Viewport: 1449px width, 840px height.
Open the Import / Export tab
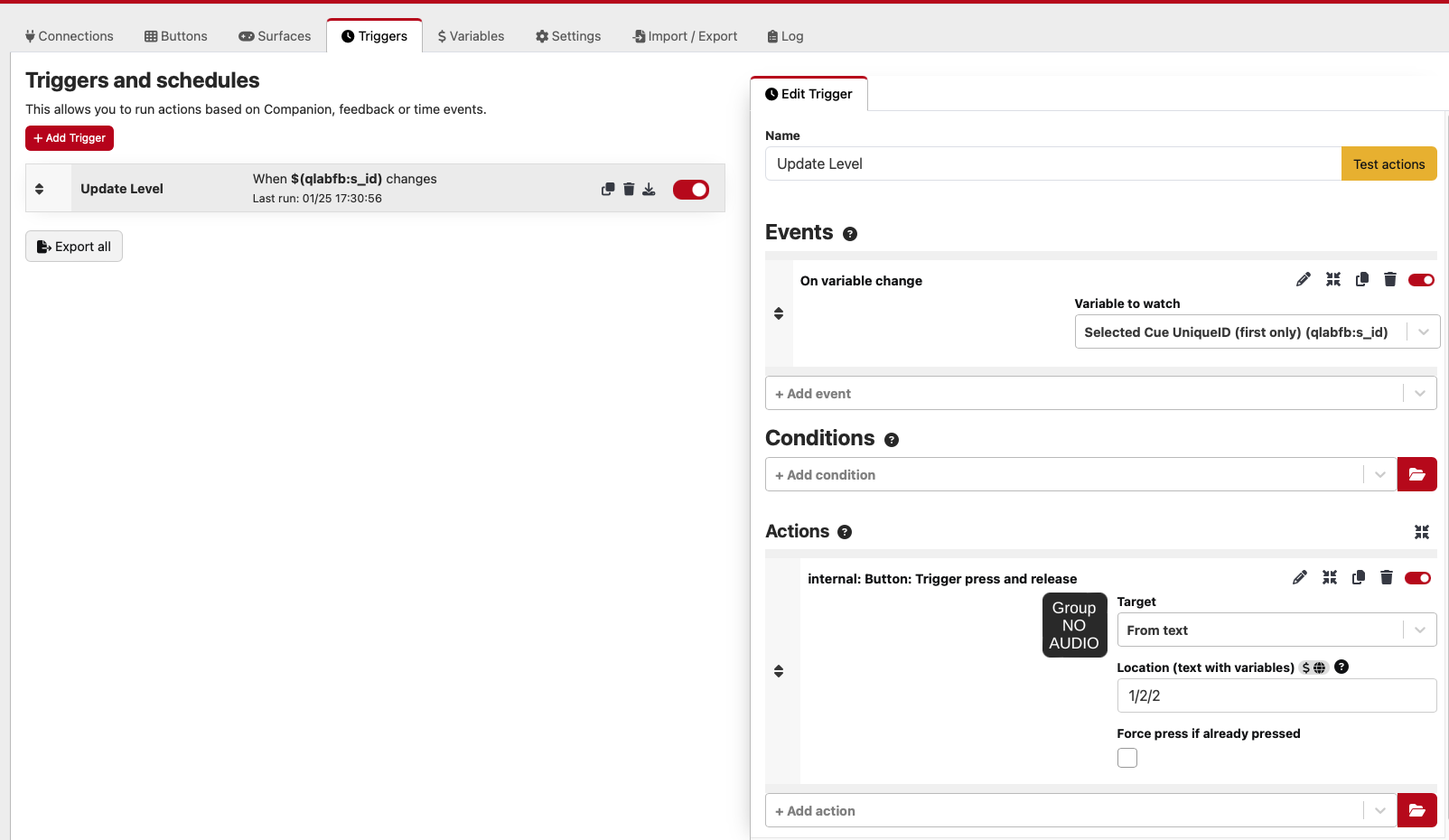pos(686,36)
